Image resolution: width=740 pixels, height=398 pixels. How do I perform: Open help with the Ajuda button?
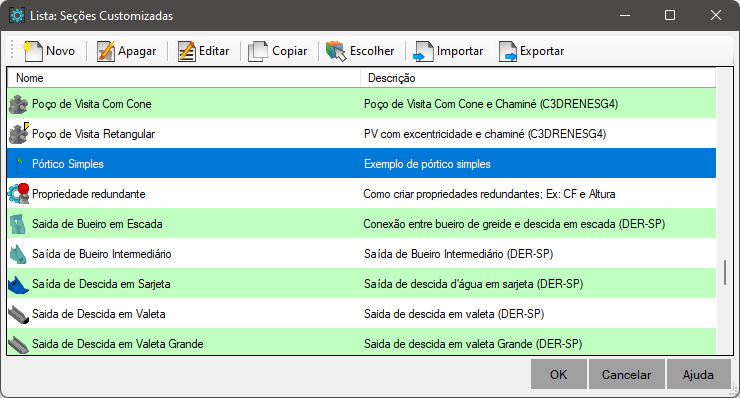tap(698, 374)
